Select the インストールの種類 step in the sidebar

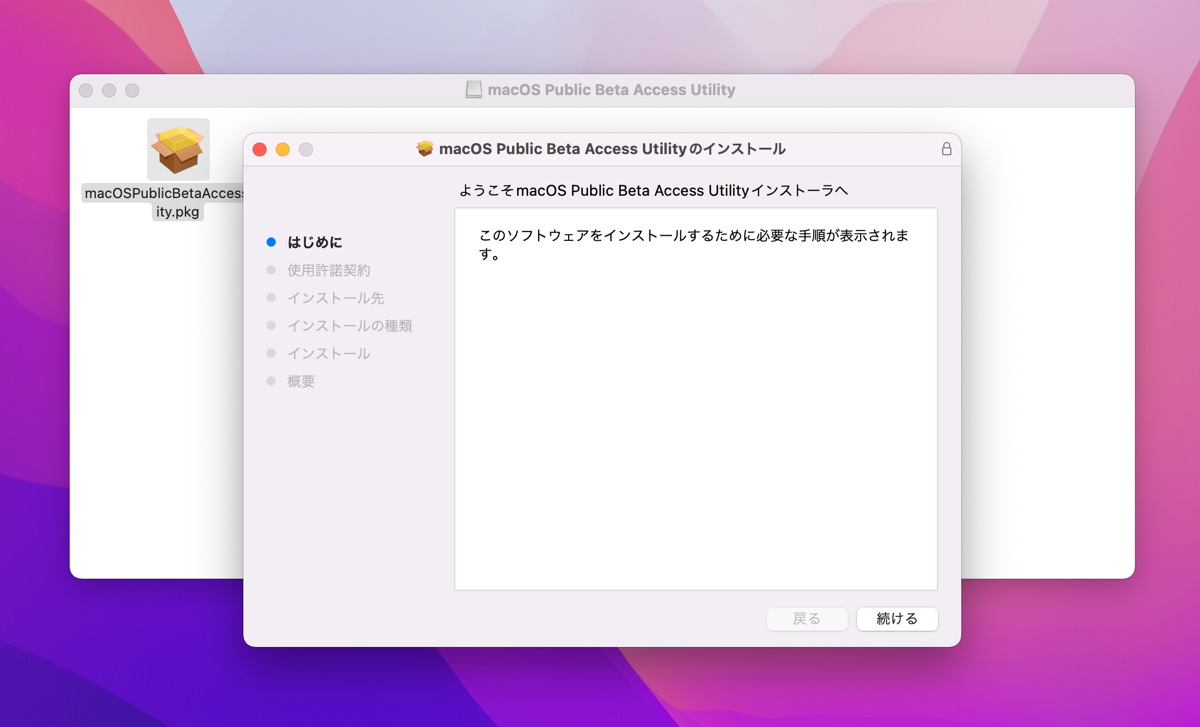click(350, 326)
